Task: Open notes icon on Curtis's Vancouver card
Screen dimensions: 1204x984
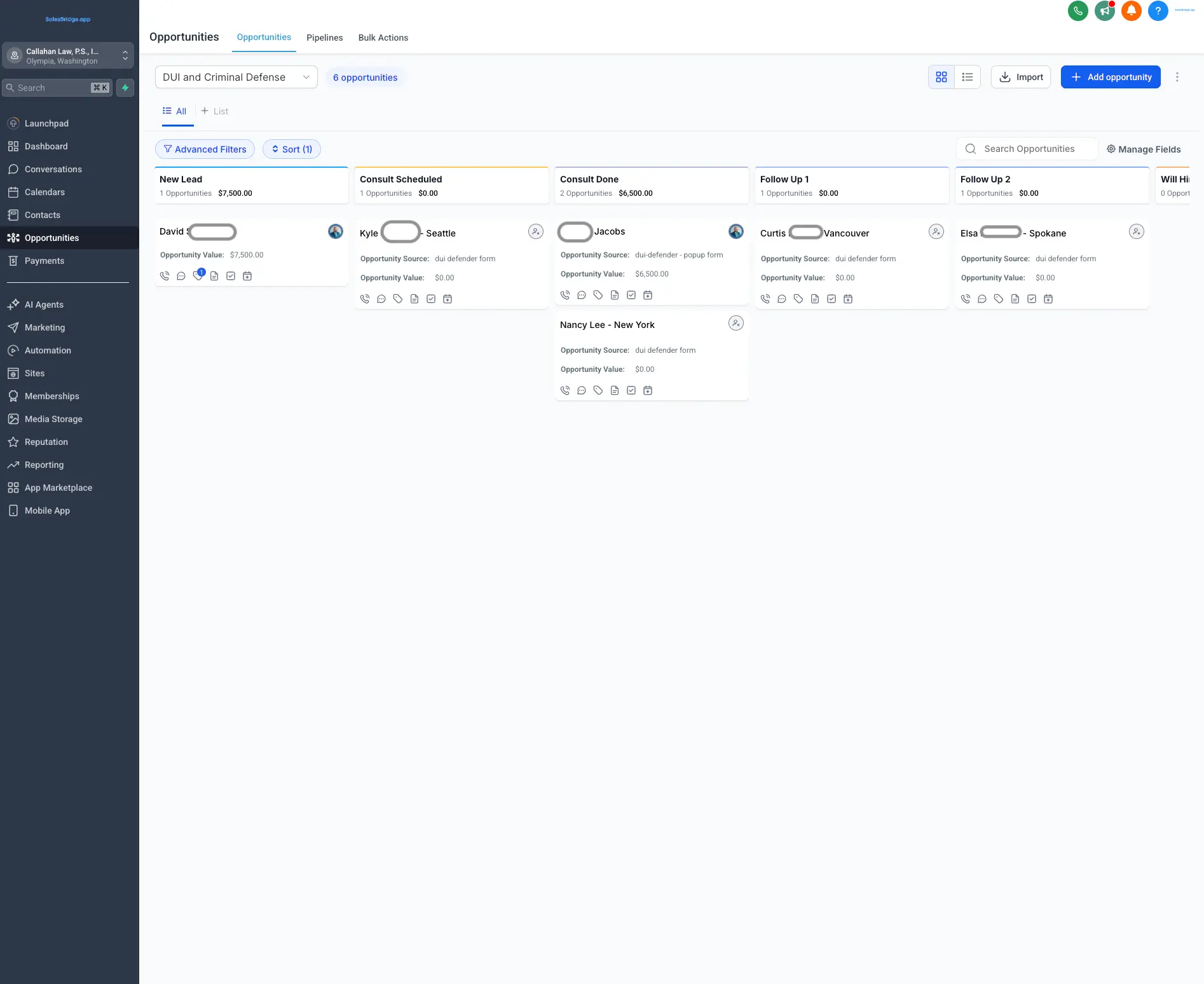Action: [x=815, y=299]
